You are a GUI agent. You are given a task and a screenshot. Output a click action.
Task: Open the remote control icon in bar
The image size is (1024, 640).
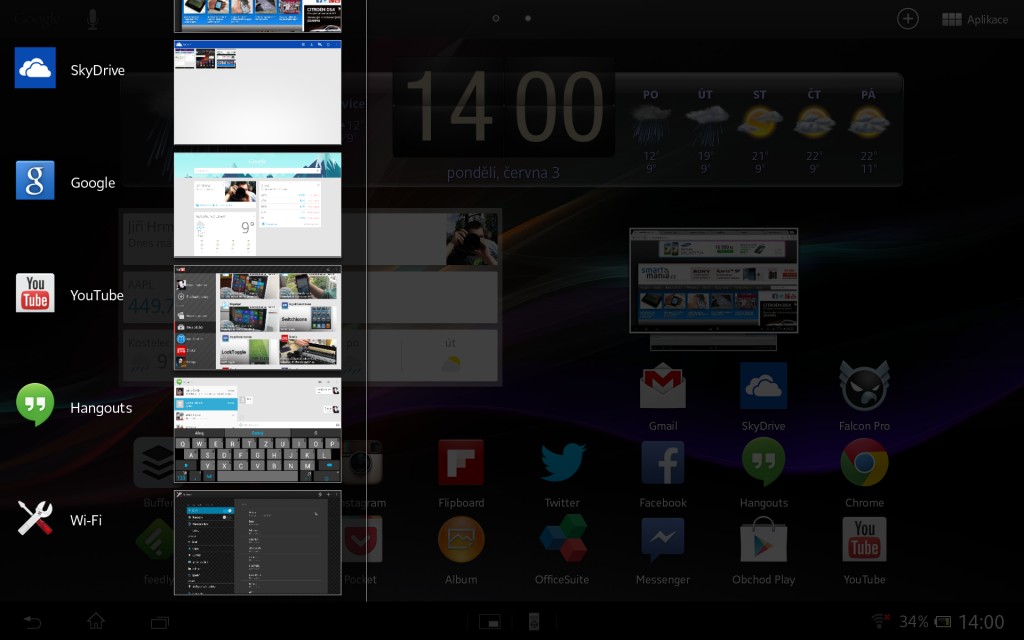(534, 621)
